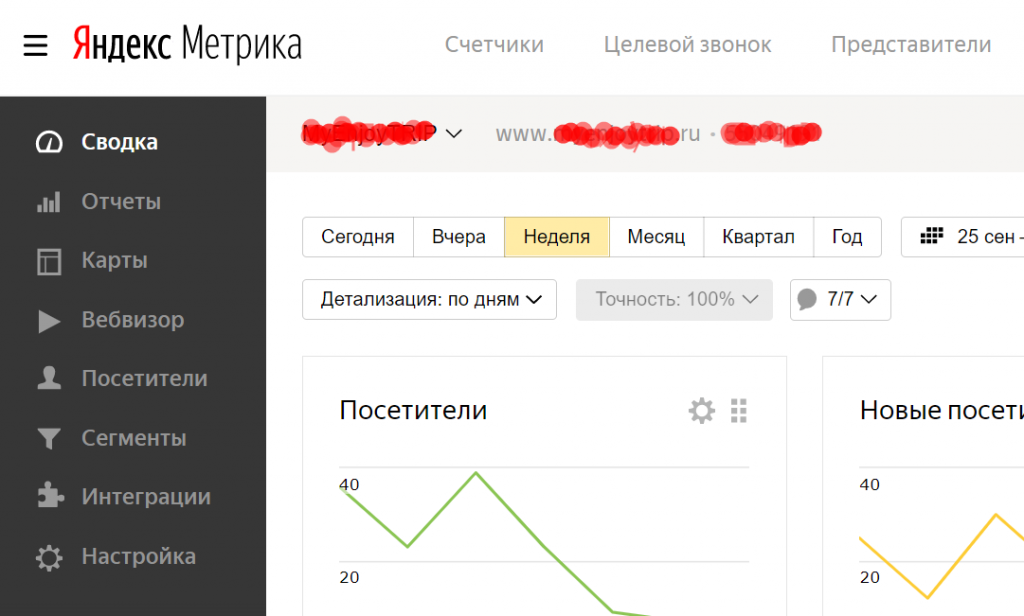Open Целевой звонок top link

point(687,44)
